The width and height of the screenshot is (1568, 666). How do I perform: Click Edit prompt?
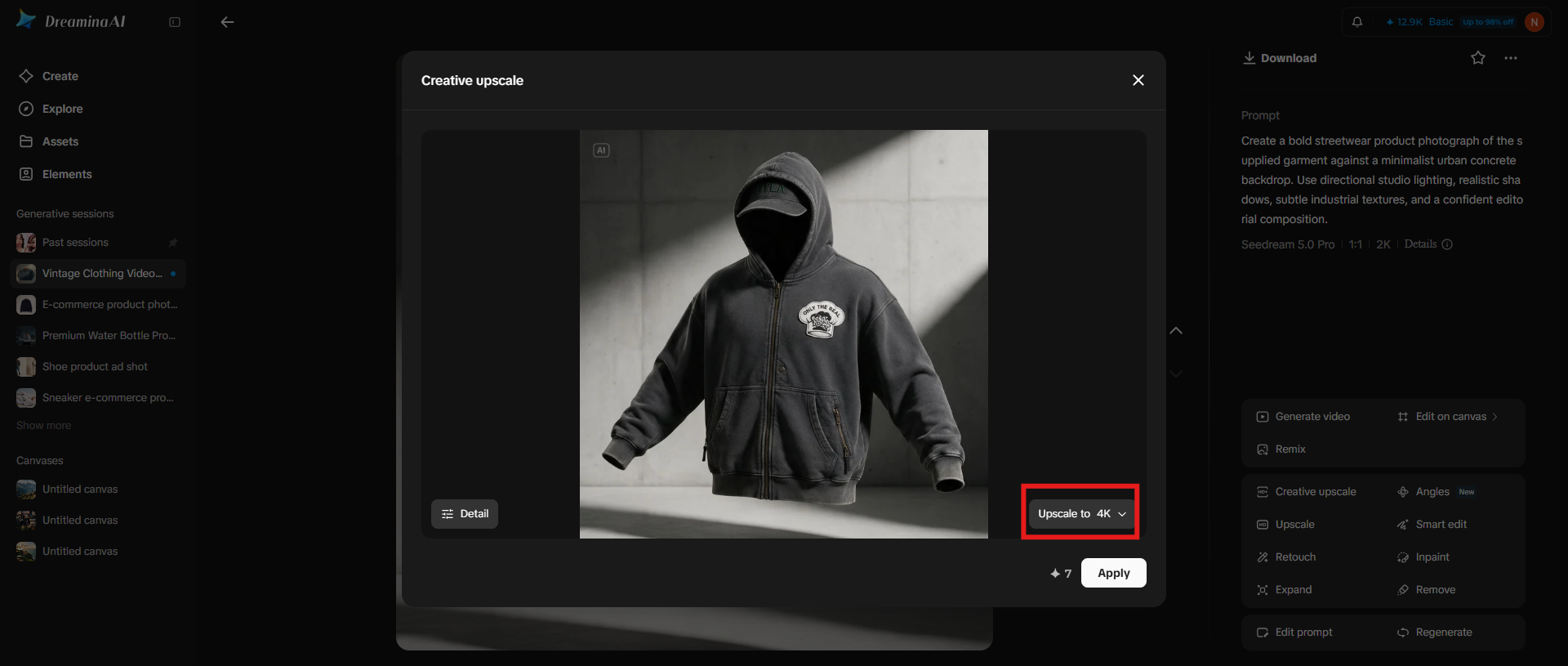pyautogui.click(x=1294, y=632)
